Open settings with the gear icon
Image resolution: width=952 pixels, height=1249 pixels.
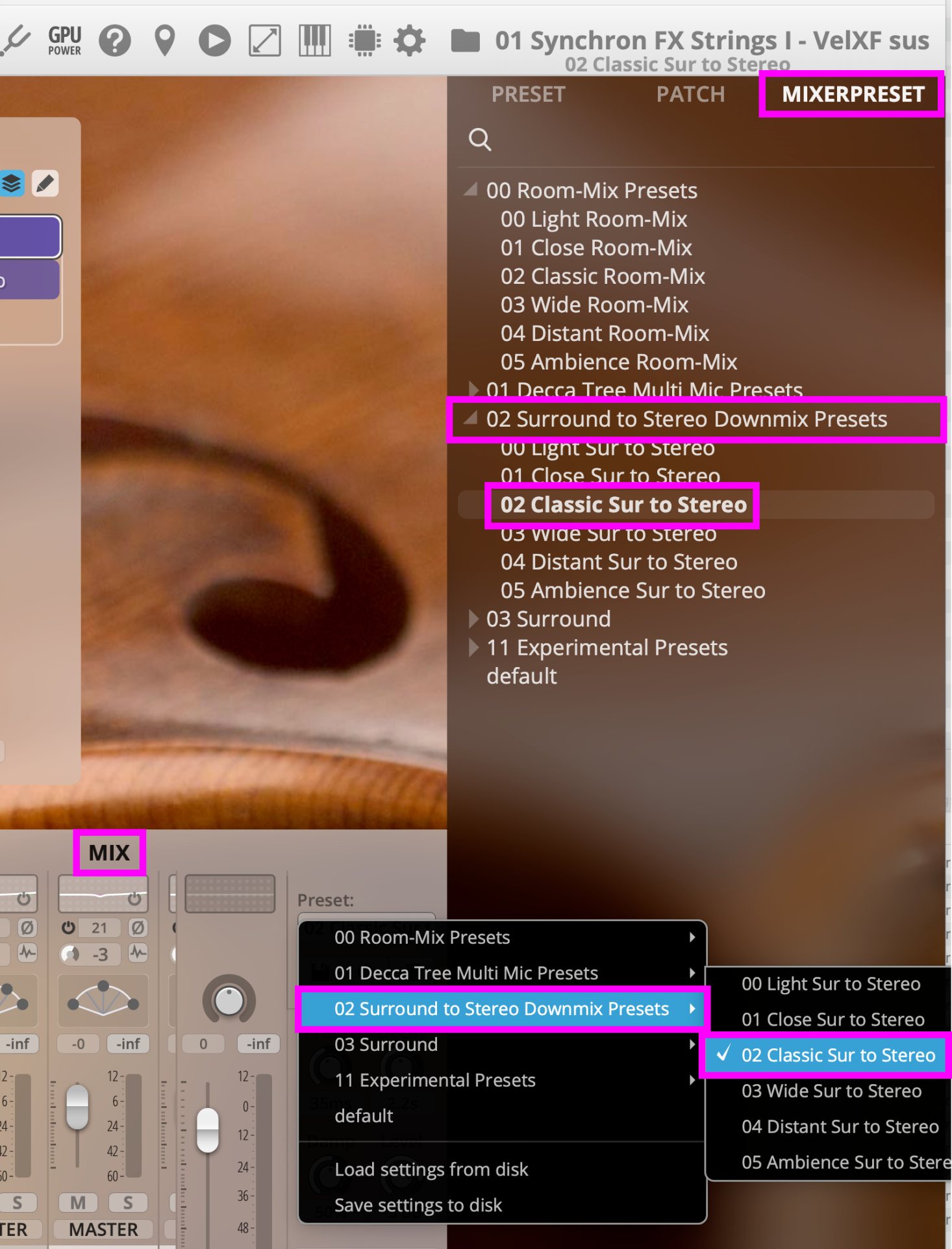coord(410,41)
